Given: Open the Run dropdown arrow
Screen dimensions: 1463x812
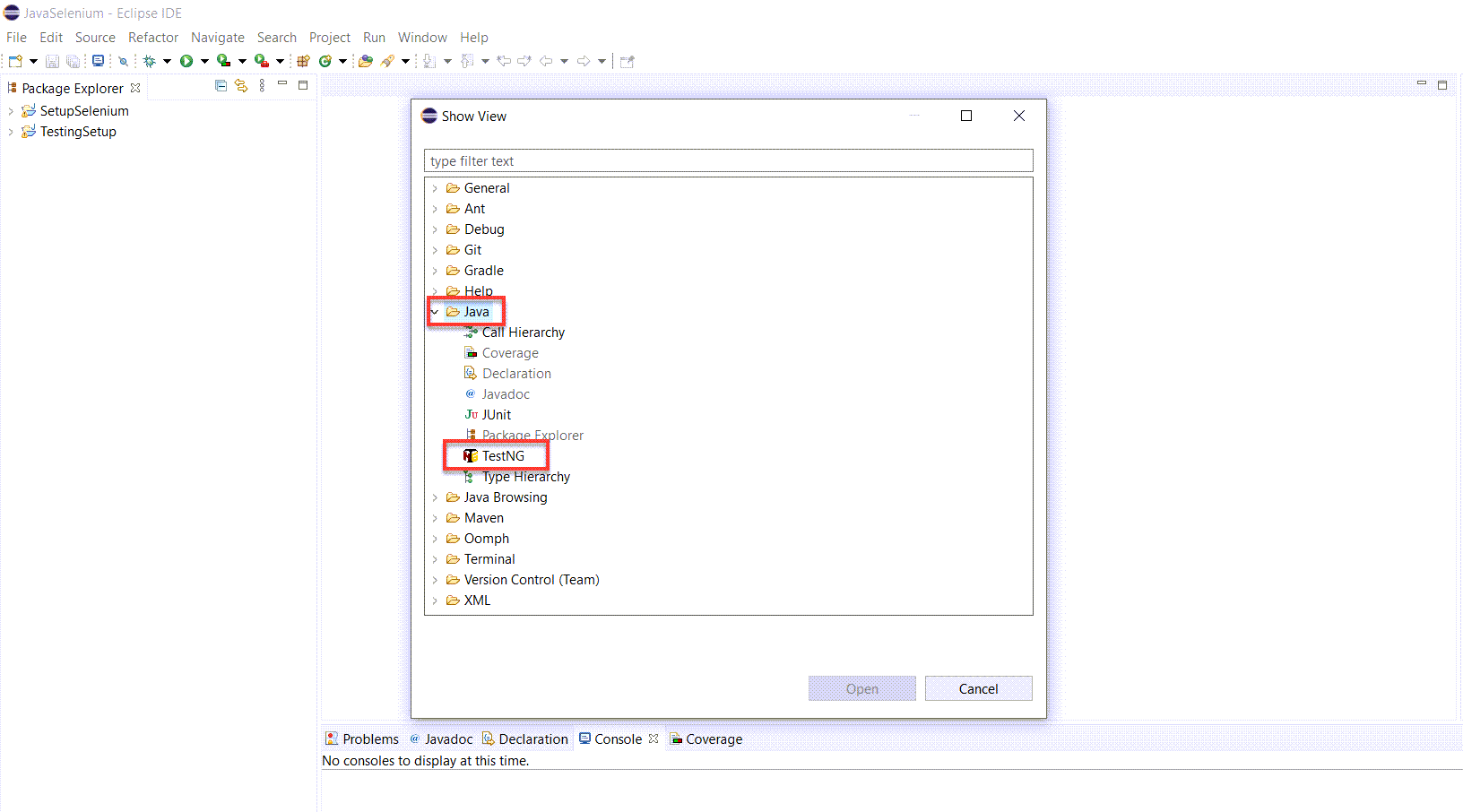Looking at the screenshot, I should [x=204, y=61].
